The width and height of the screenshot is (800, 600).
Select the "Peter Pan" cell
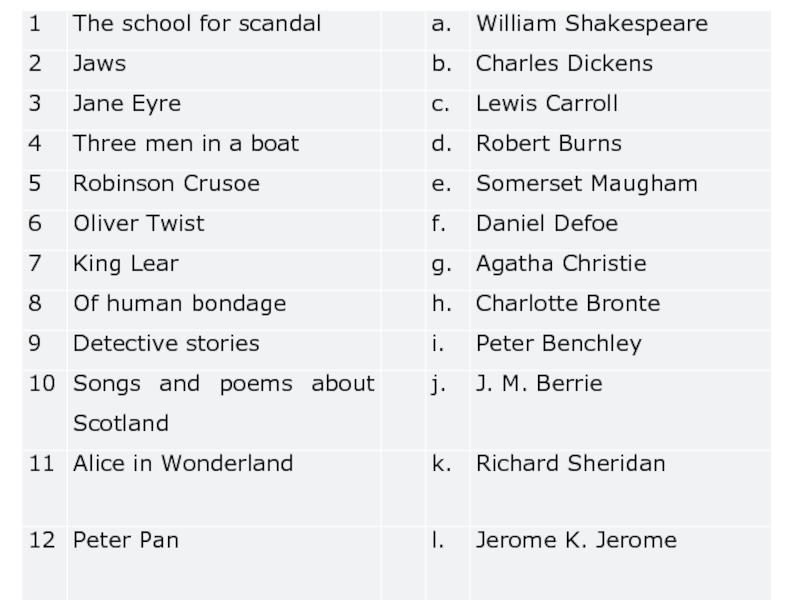click(126, 540)
